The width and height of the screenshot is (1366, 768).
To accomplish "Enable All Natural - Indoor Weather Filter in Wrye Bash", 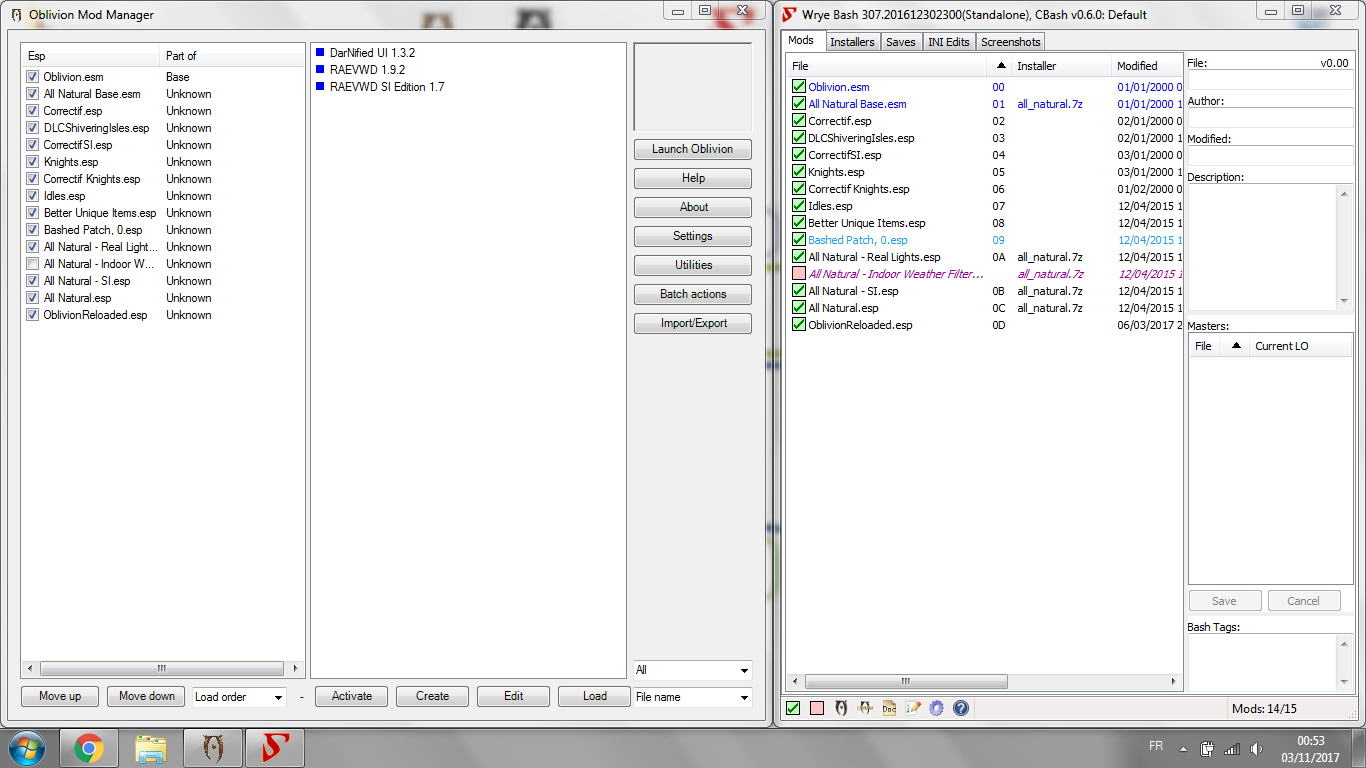I will (798, 274).
